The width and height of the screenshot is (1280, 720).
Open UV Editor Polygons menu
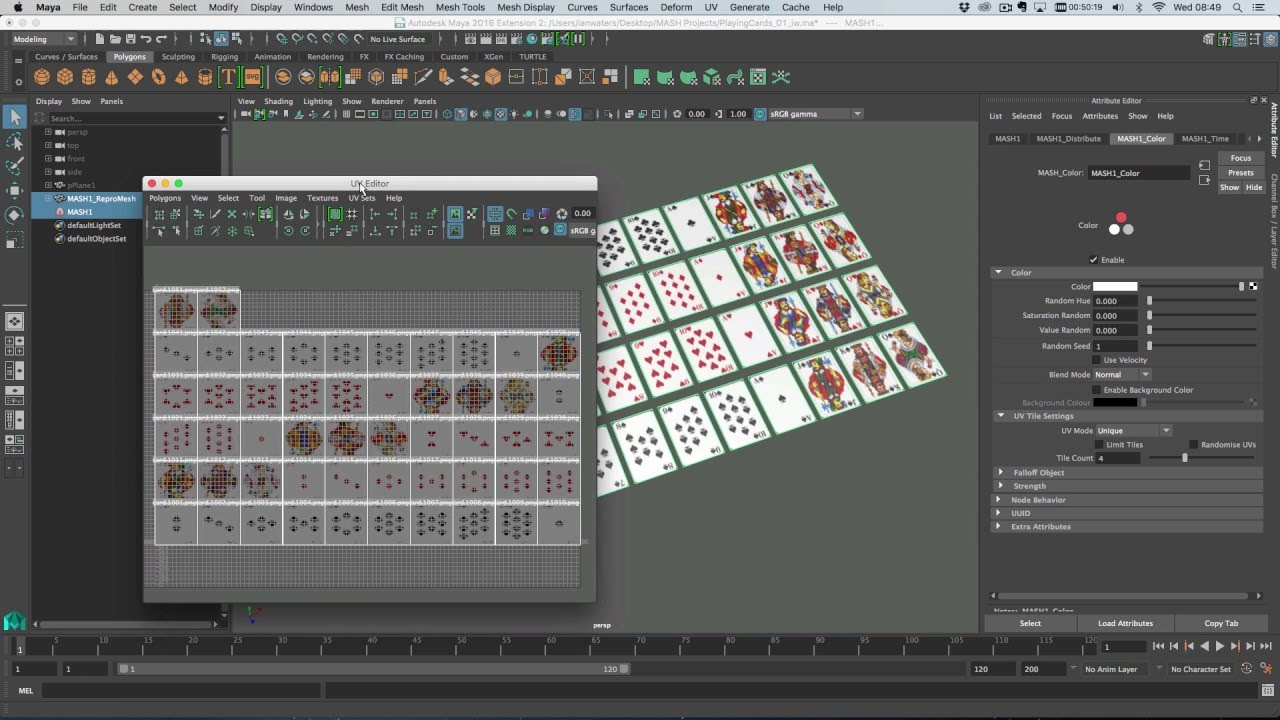click(165, 198)
